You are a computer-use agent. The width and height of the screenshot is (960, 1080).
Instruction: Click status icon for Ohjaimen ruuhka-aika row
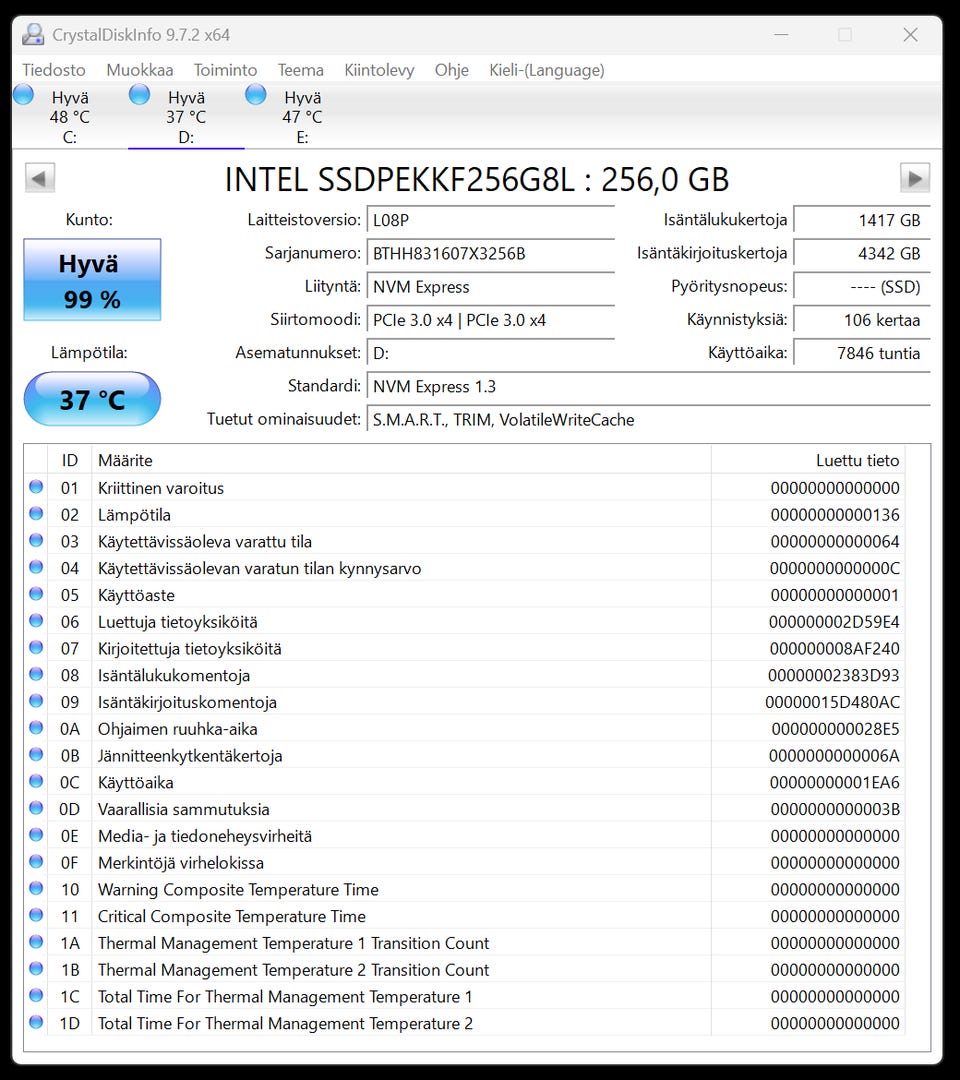tap(36, 728)
